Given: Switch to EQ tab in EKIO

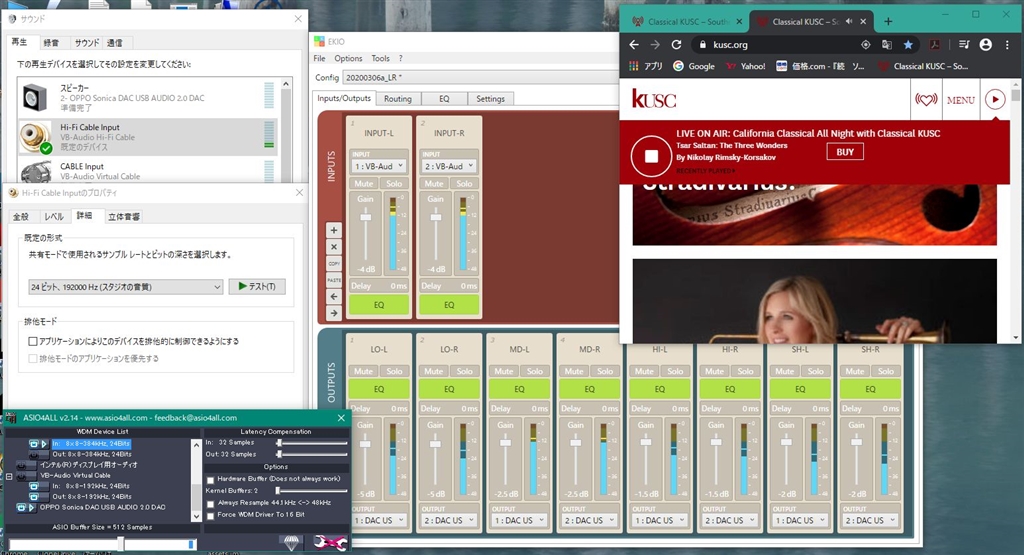Looking at the screenshot, I should [x=444, y=99].
